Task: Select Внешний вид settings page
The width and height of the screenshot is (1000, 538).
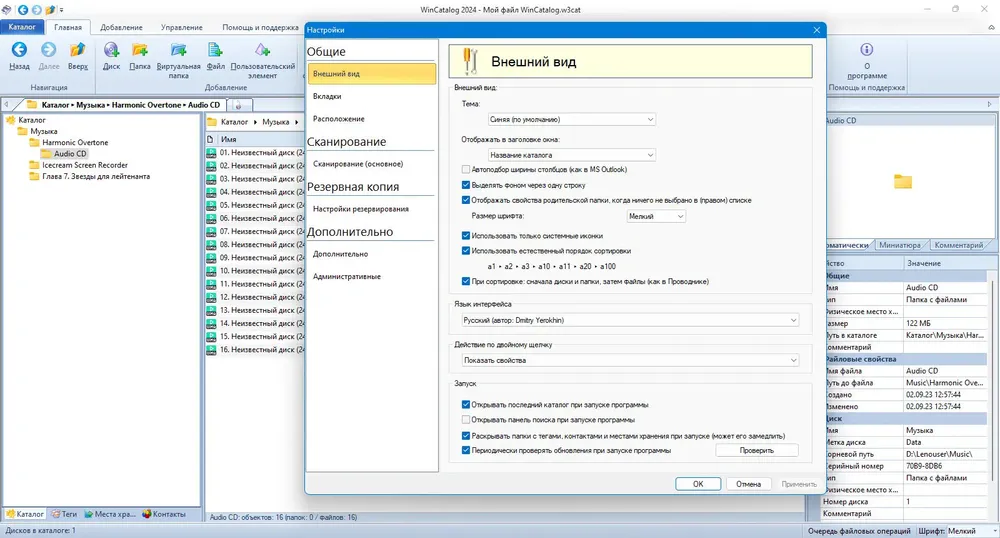Action: point(371,74)
